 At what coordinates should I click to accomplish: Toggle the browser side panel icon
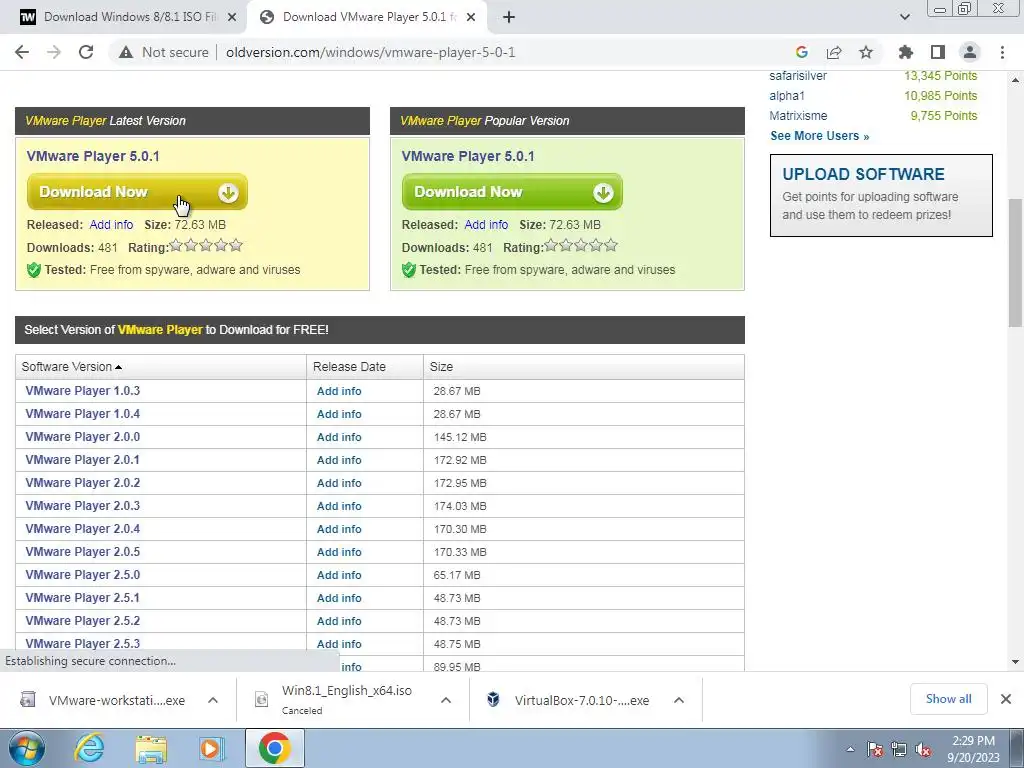click(x=937, y=52)
